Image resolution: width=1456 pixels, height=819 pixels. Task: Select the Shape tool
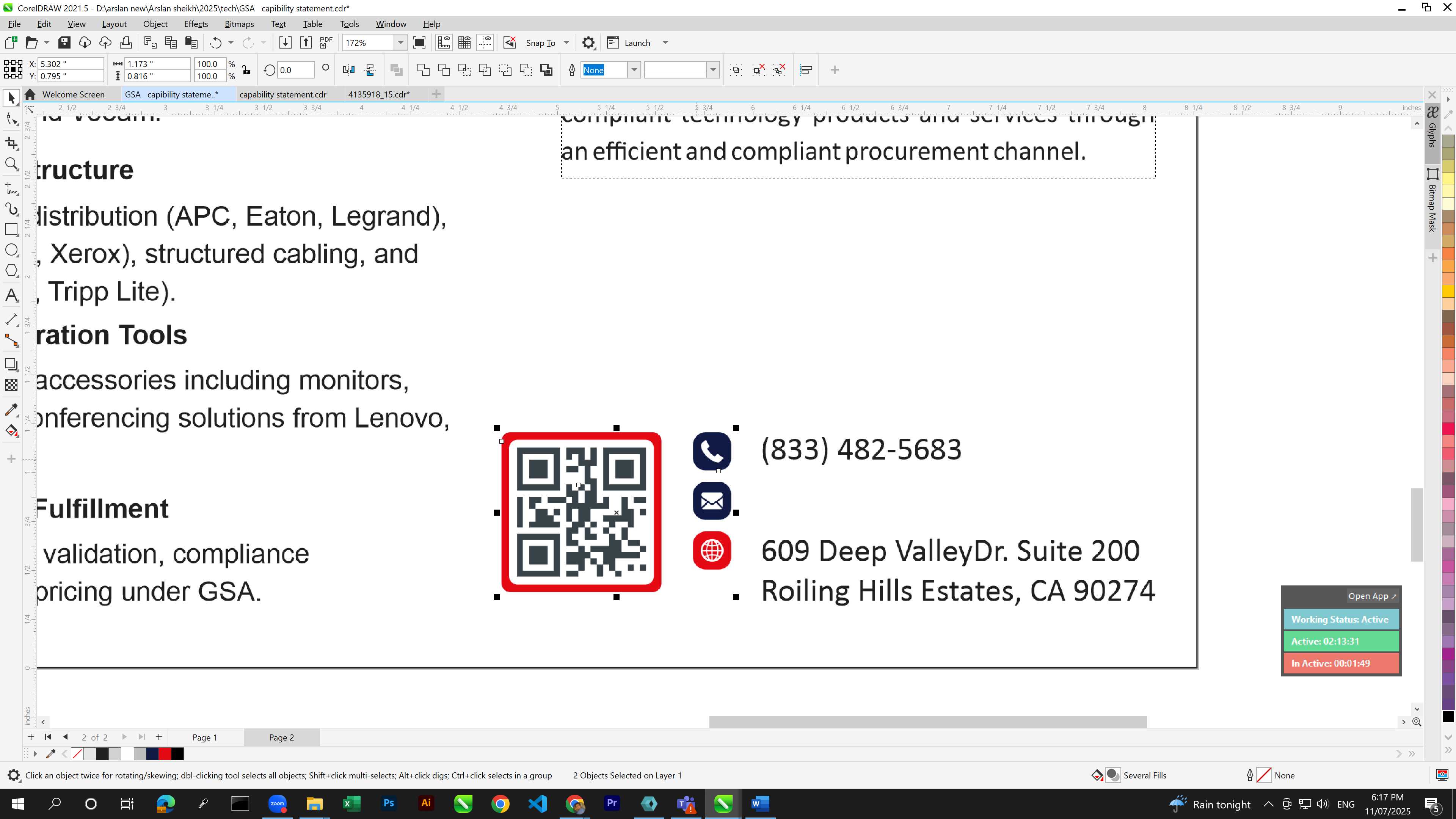[11, 119]
